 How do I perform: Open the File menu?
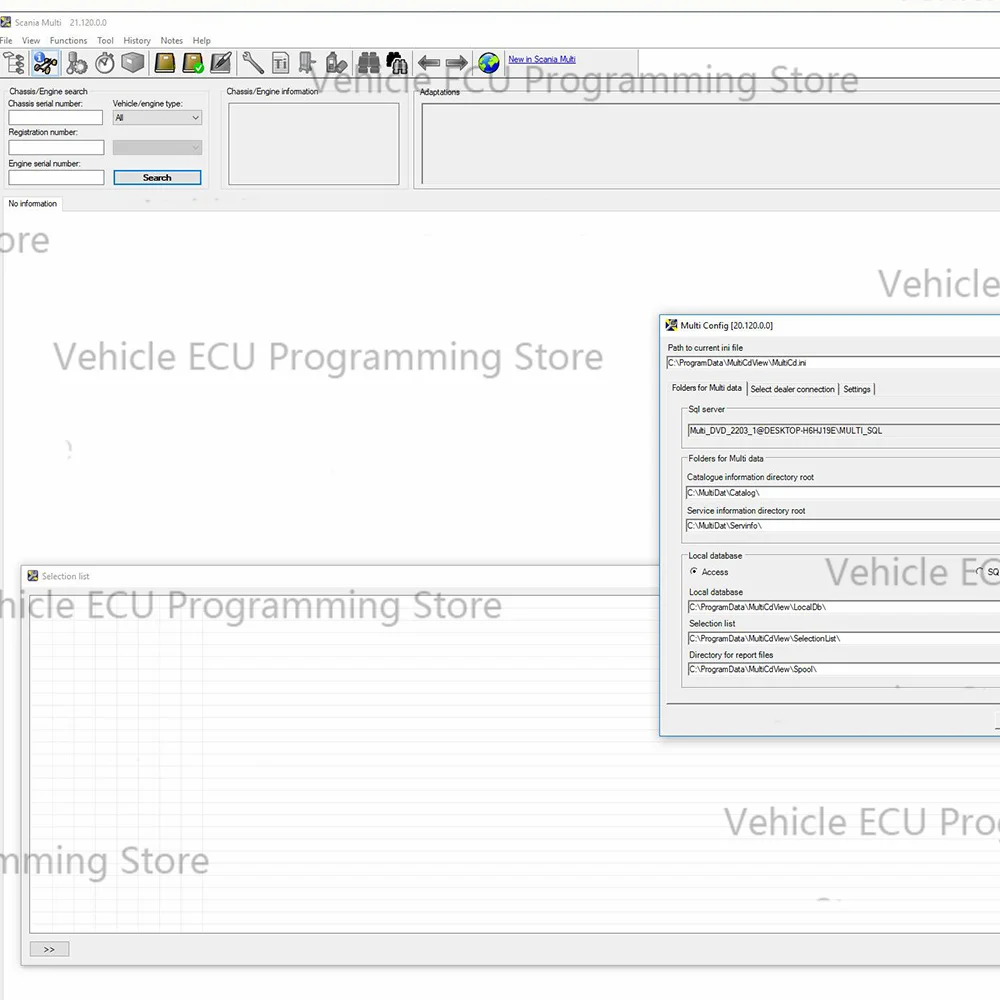[x=6, y=40]
